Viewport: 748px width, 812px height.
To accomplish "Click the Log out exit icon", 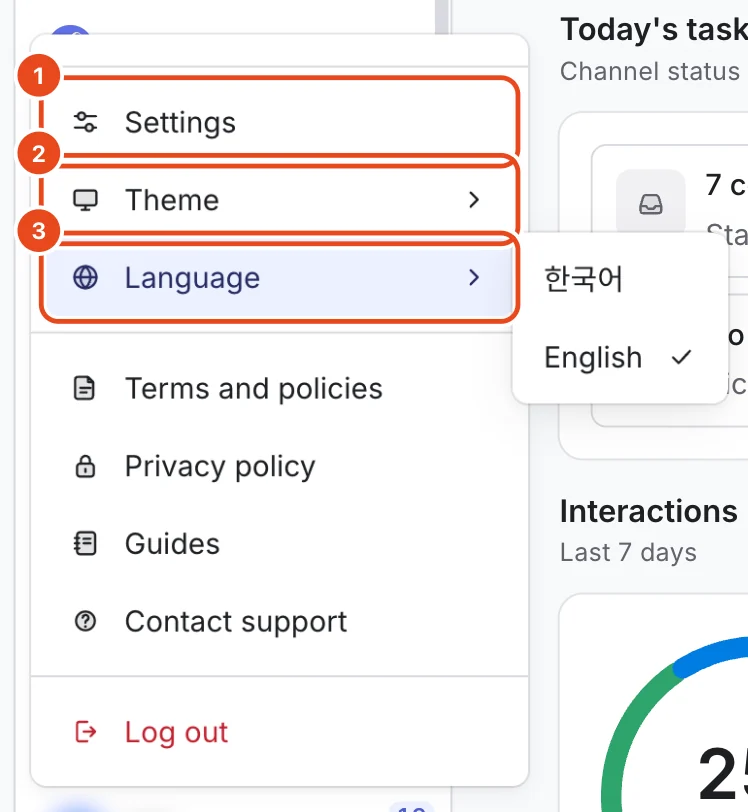I will (x=85, y=732).
